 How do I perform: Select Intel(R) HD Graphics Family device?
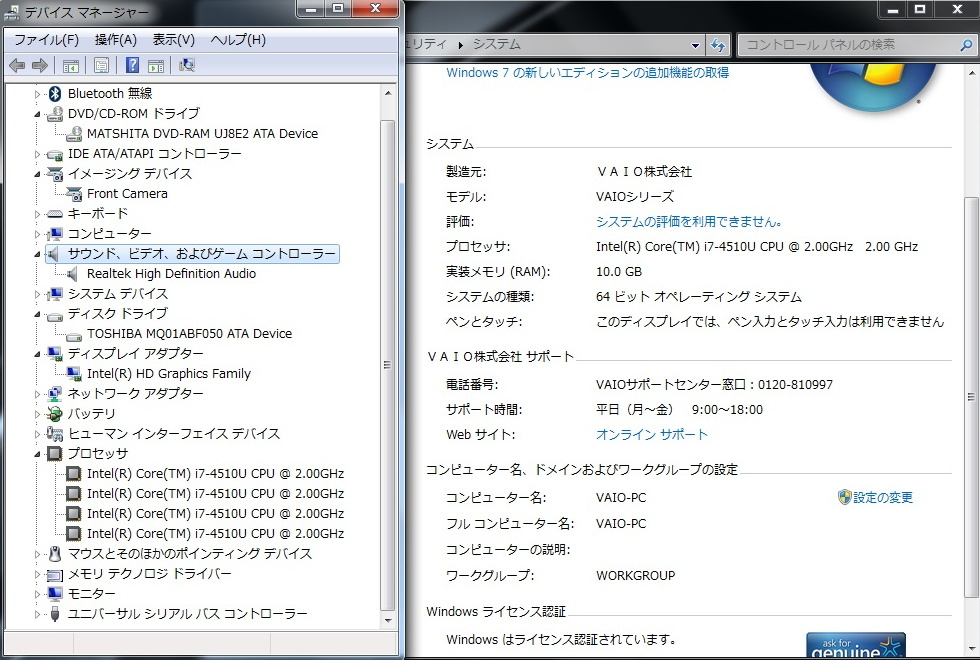168,374
